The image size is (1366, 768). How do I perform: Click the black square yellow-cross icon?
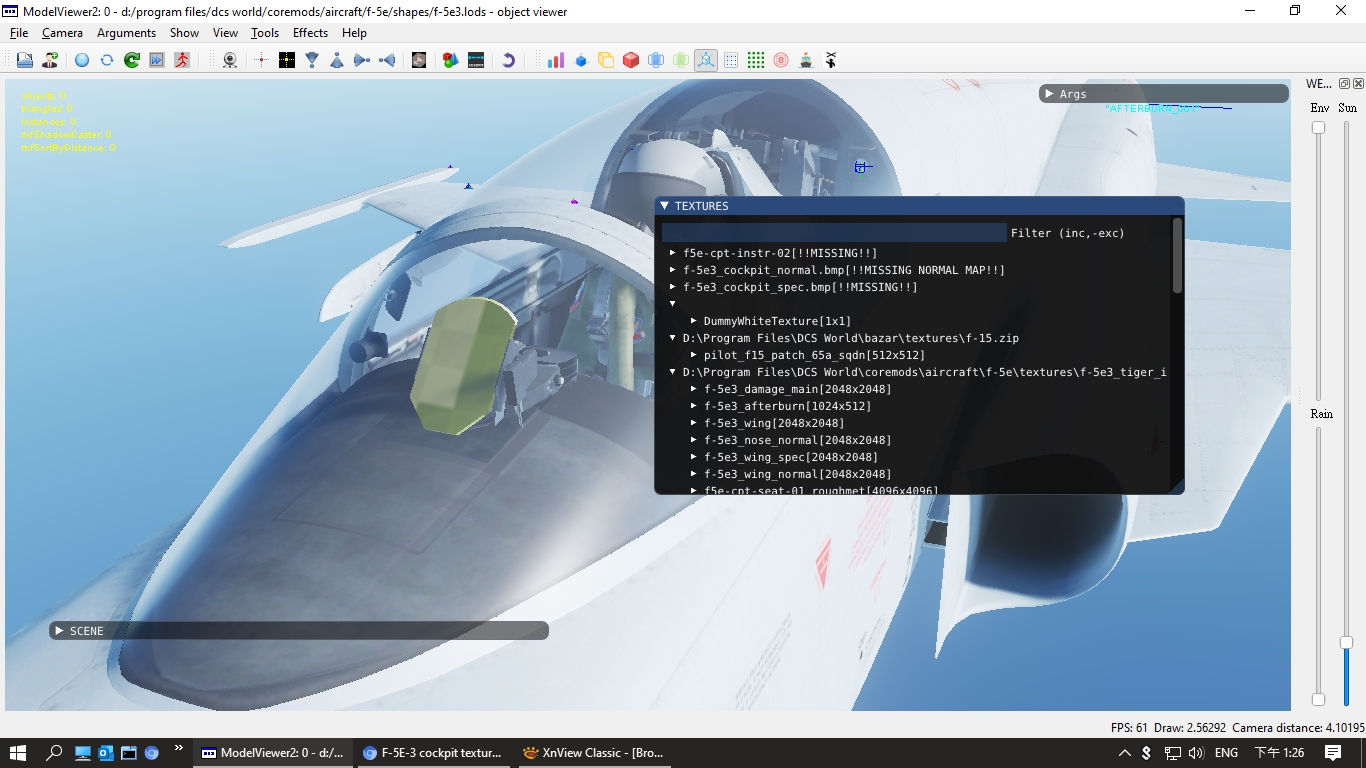[287, 60]
